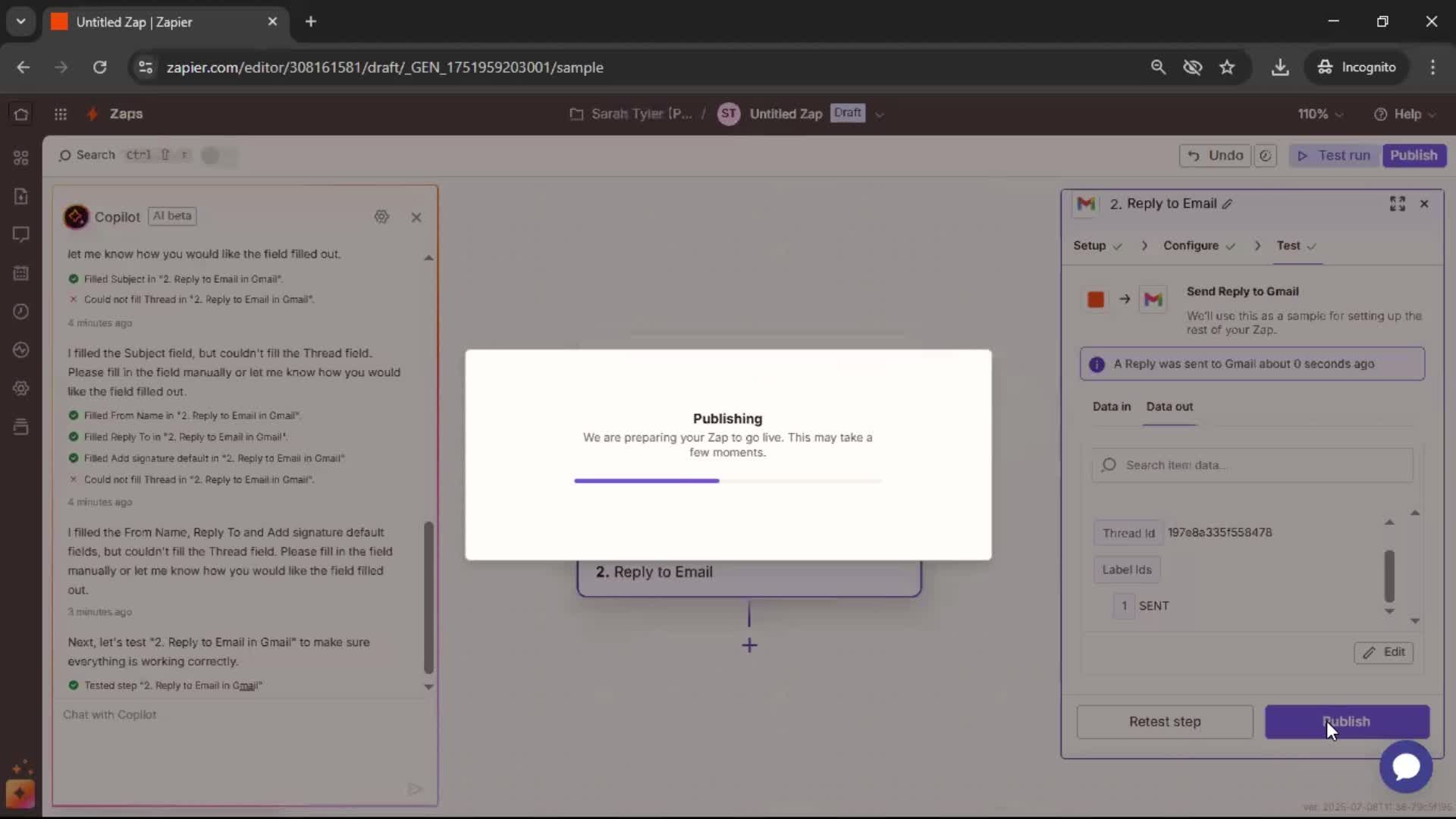Click the Thread Id label chip
The height and width of the screenshot is (819, 1456).
pos(1128,533)
